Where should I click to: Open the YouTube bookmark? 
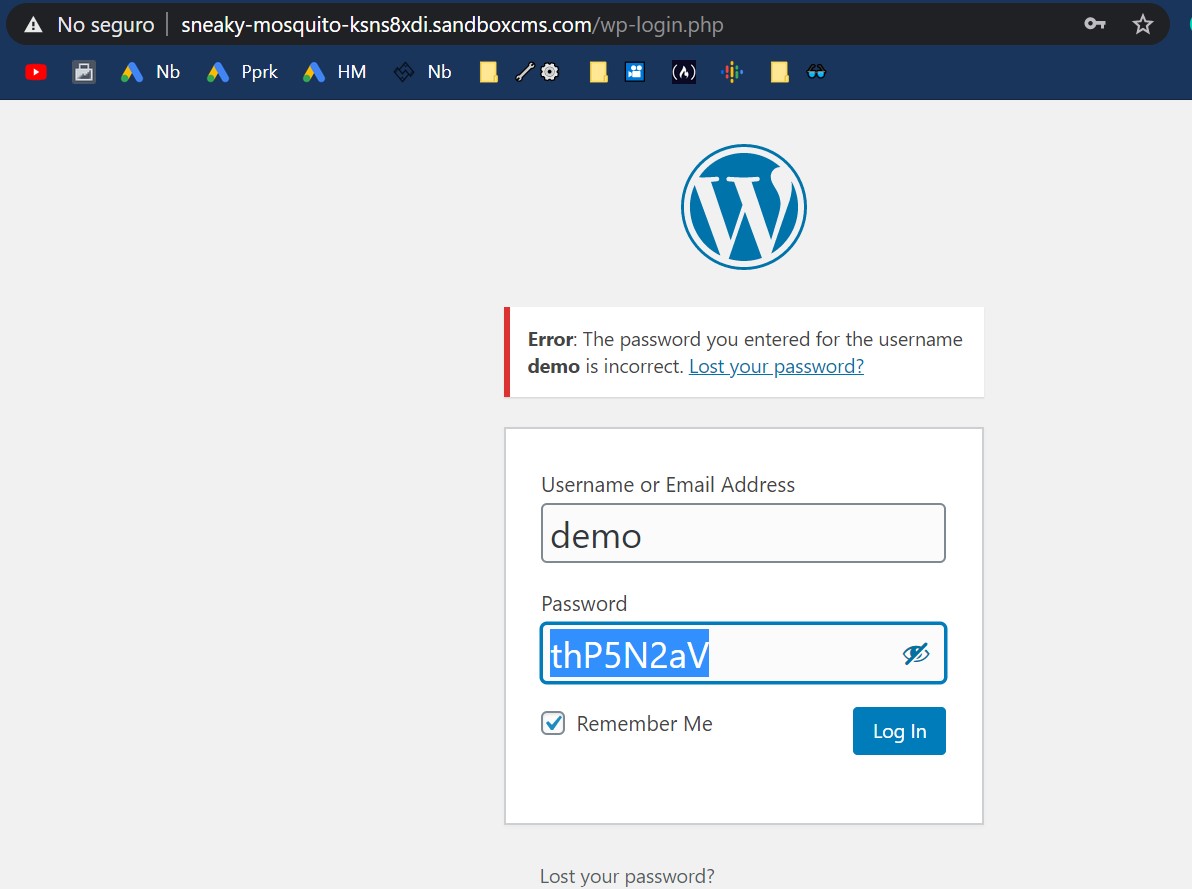(36, 72)
